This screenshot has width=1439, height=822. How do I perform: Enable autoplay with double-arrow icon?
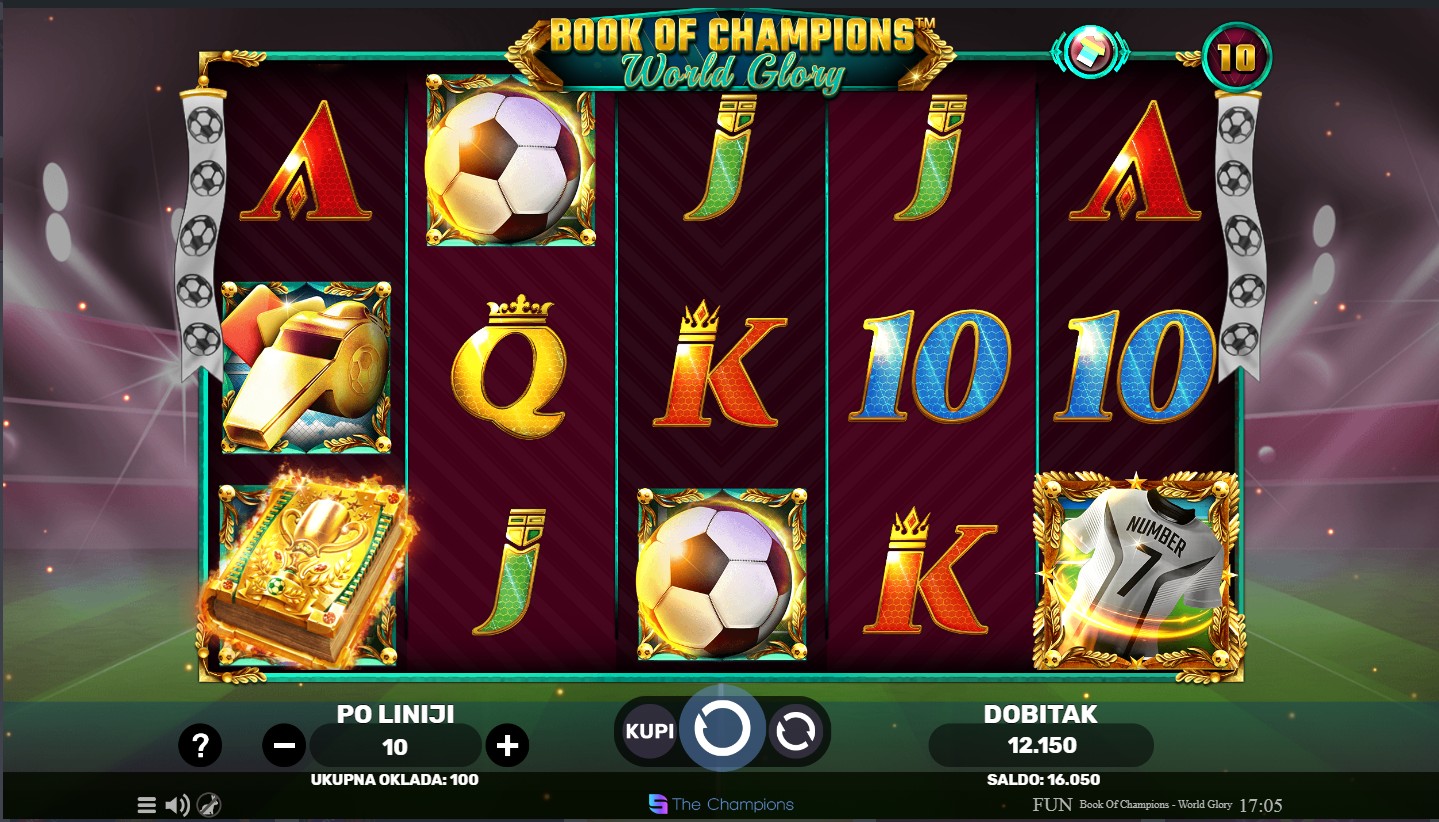pyautogui.click(x=795, y=732)
